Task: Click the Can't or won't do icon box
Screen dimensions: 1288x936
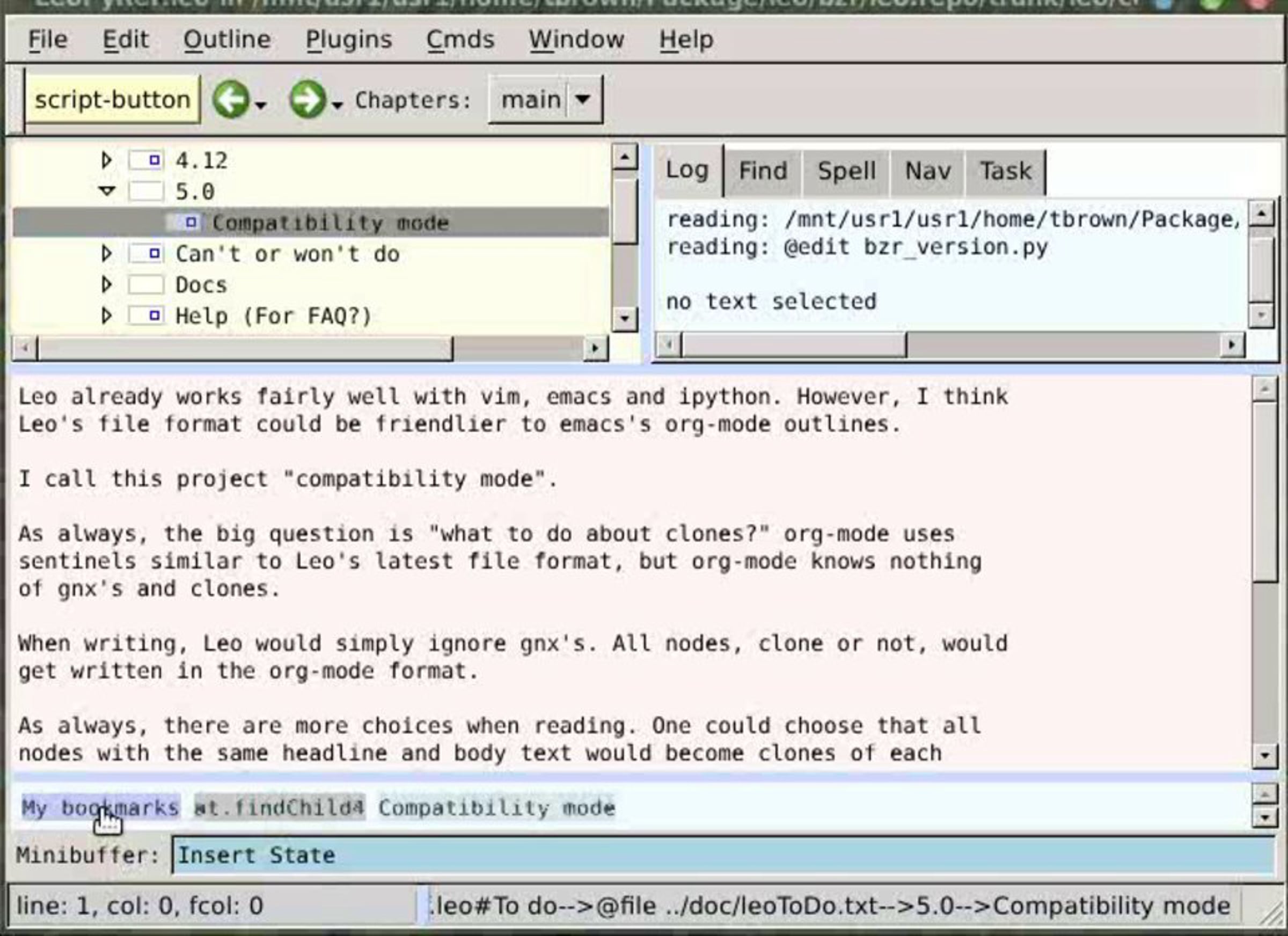Action: (147, 254)
